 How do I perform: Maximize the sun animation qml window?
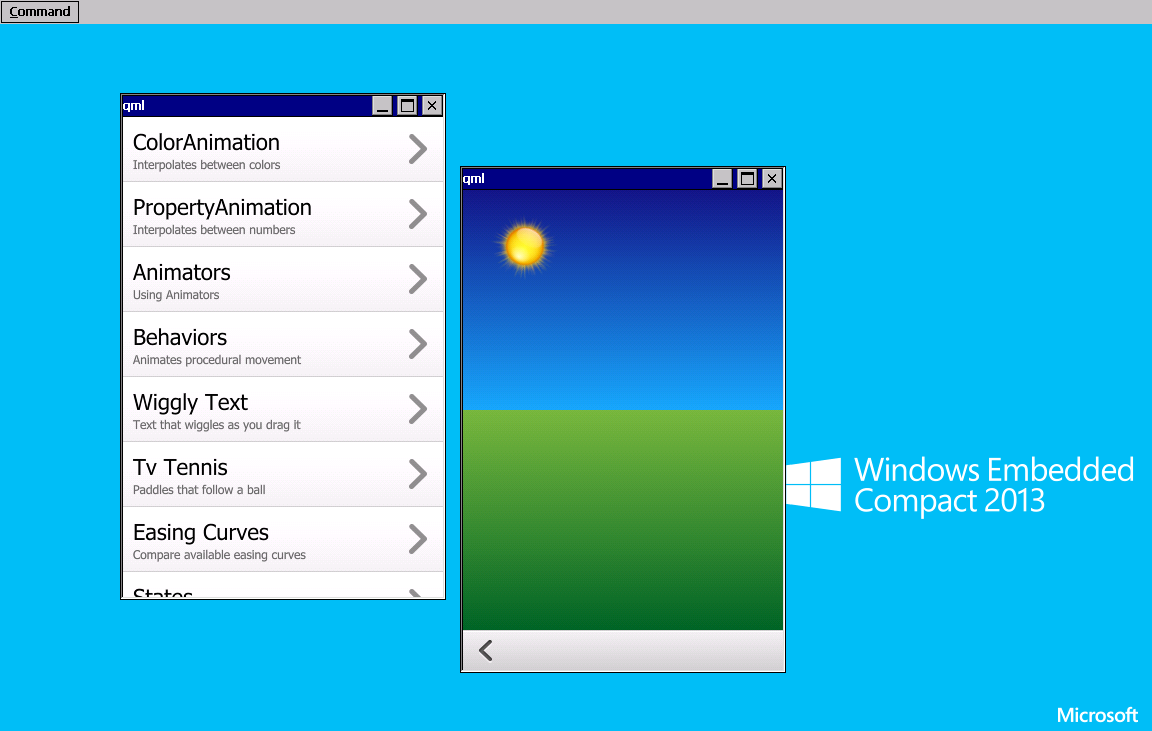click(x=747, y=179)
